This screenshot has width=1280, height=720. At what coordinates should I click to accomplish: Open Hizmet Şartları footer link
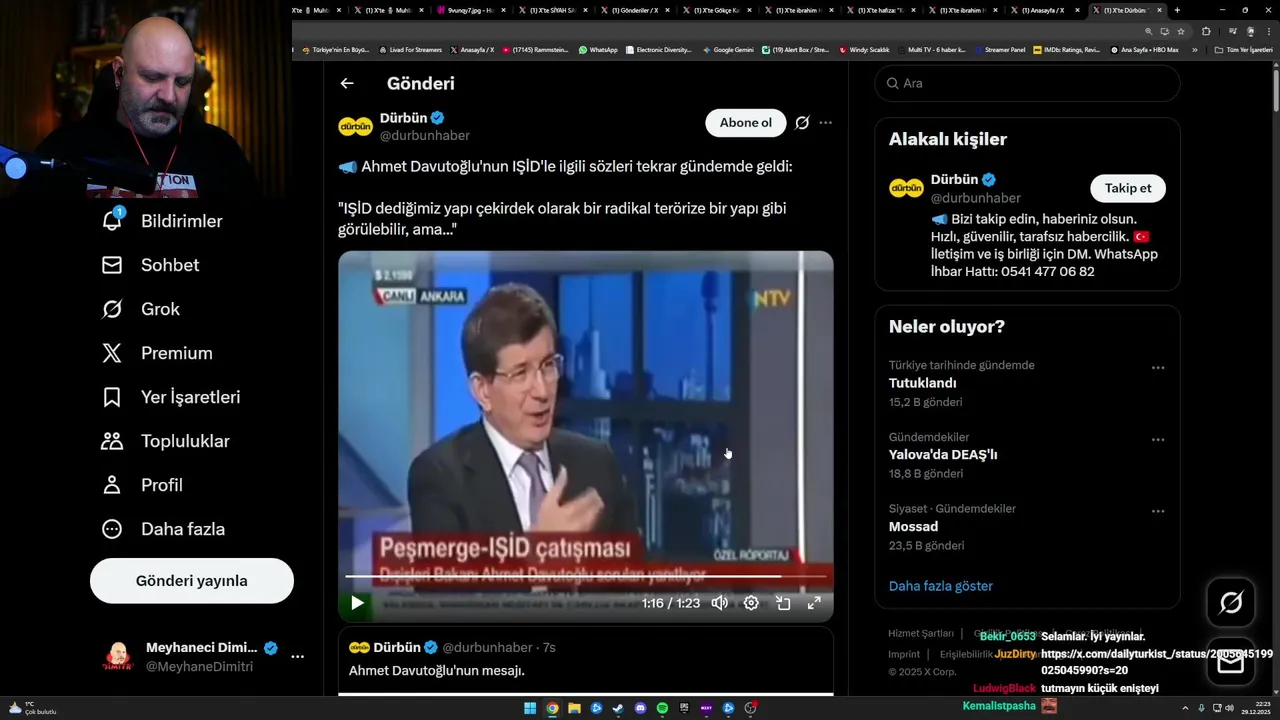921,634
